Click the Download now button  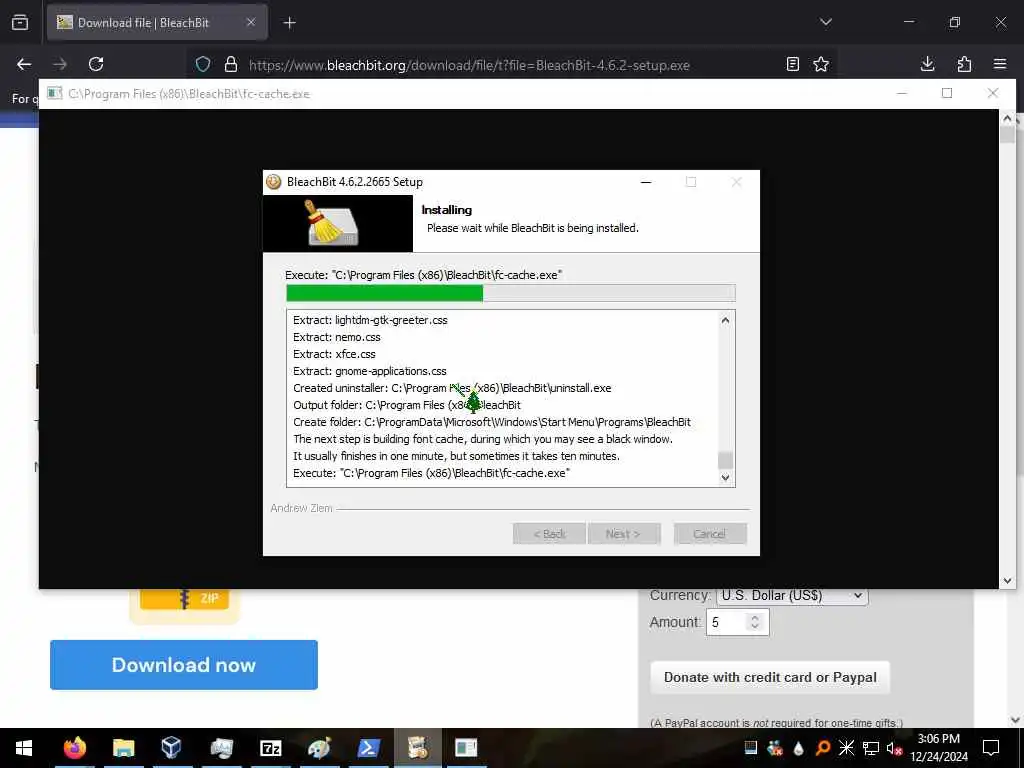pyautogui.click(x=184, y=665)
